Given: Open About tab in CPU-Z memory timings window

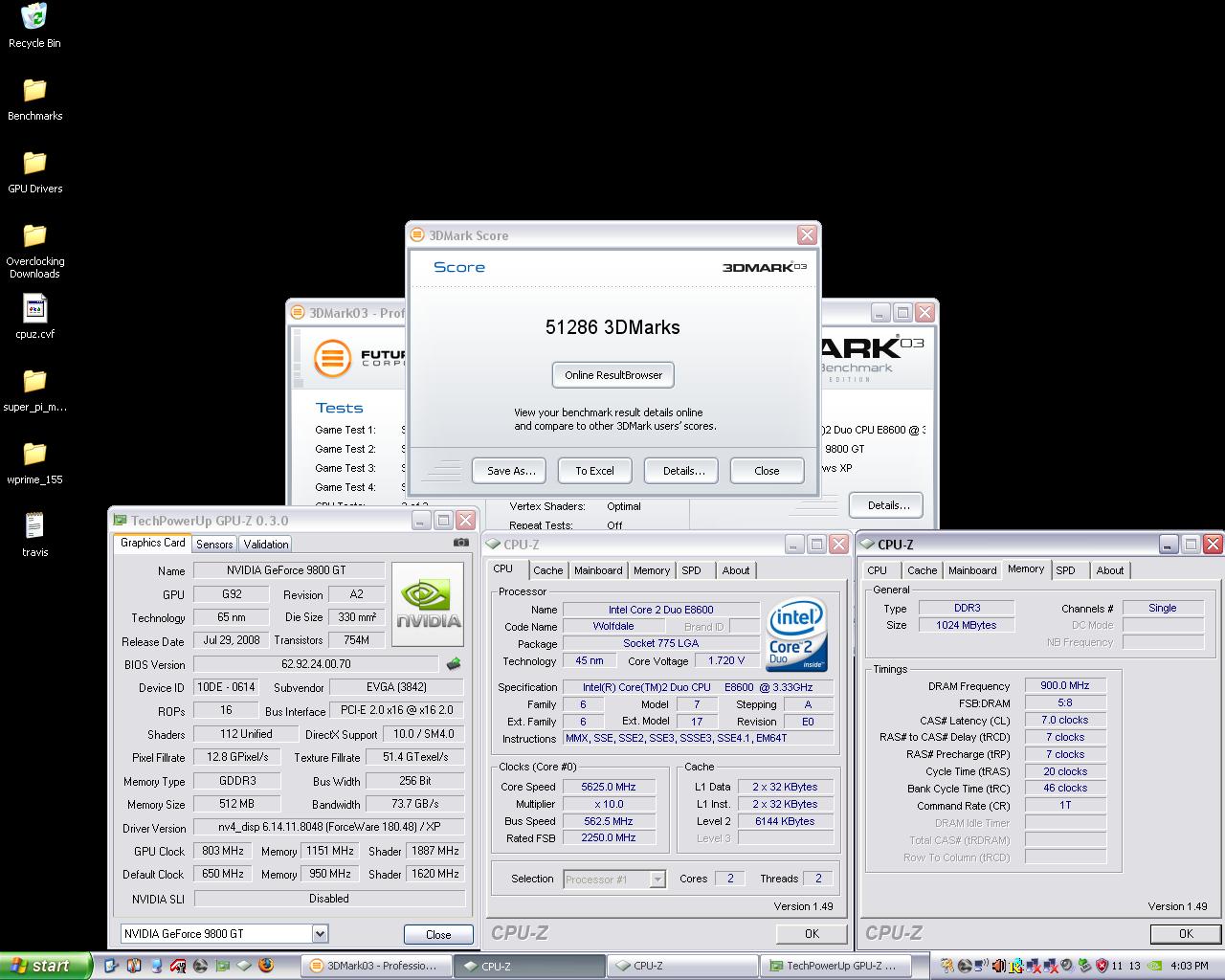Looking at the screenshot, I should (x=1110, y=570).
